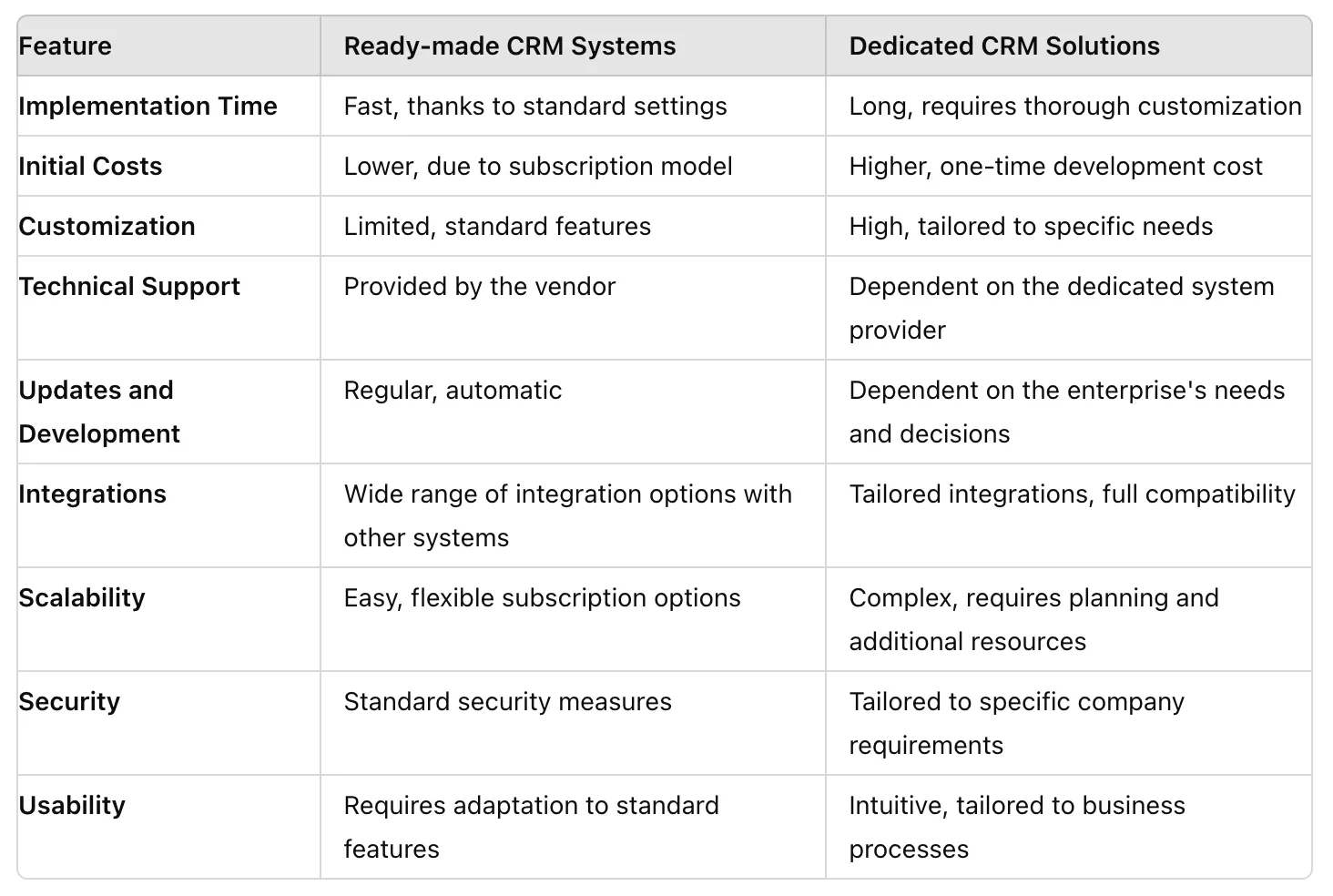
Task: Select the "Implementation Time" row label
Action: [x=148, y=107]
